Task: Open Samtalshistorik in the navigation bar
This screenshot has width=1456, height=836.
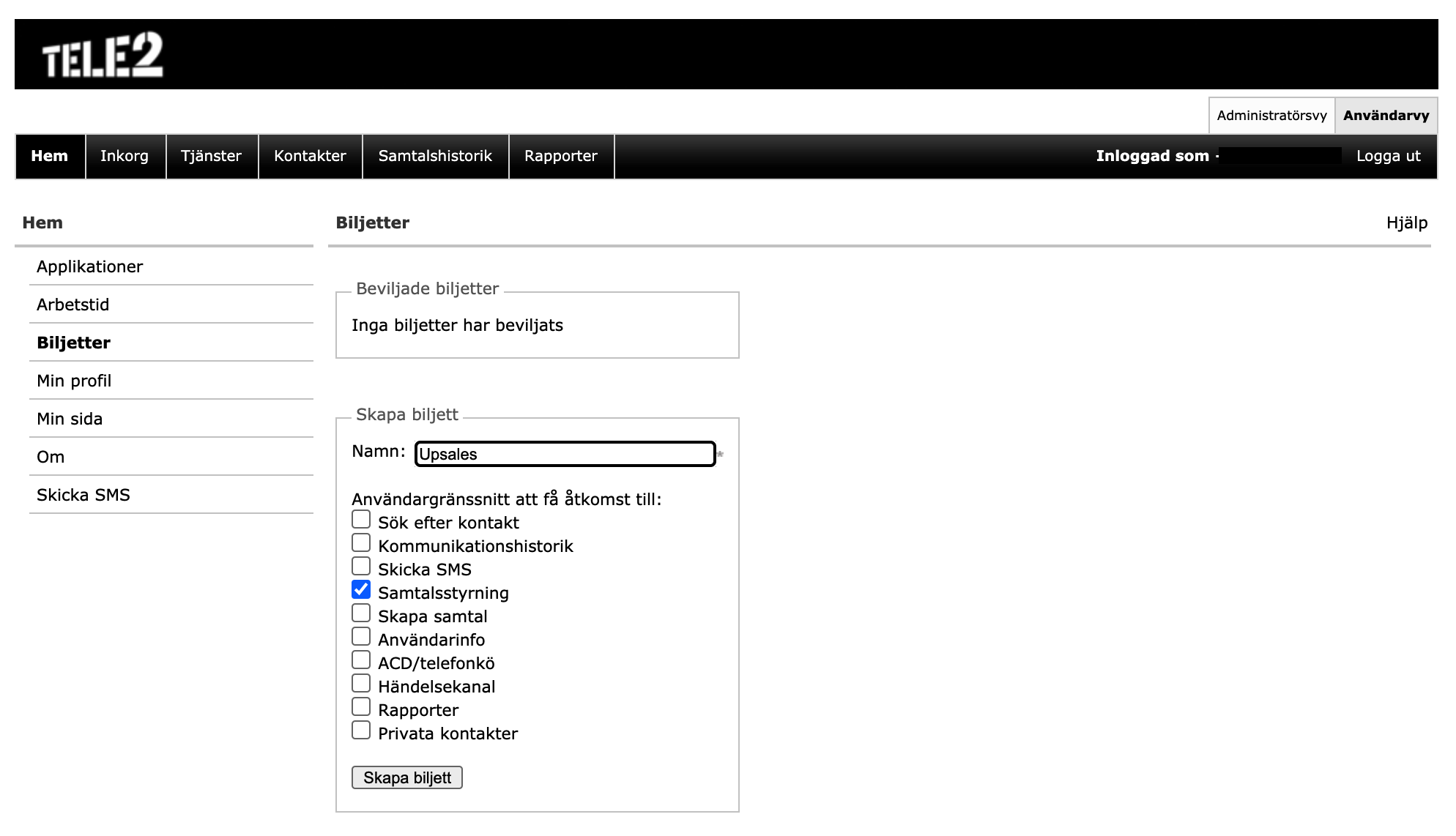Action: 435,156
